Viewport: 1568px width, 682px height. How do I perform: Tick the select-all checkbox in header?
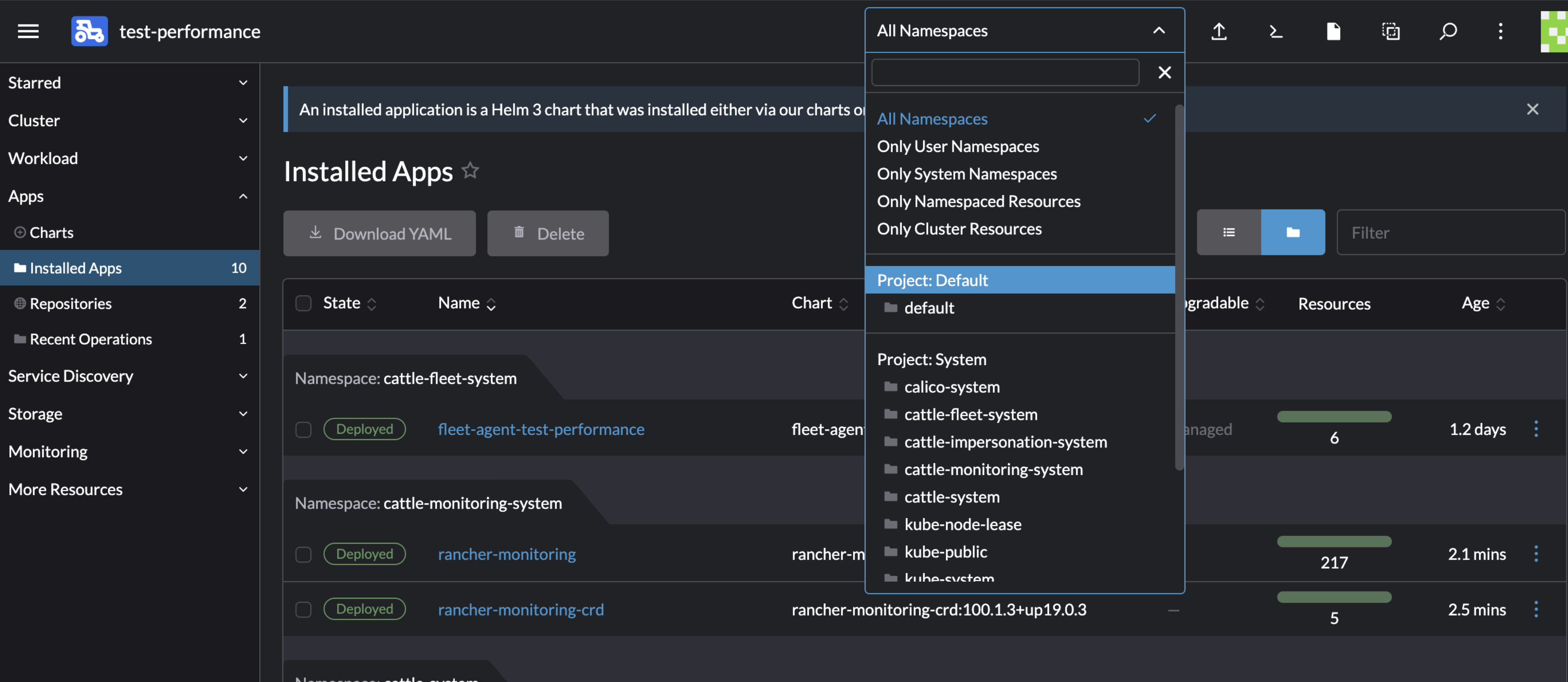(303, 303)
